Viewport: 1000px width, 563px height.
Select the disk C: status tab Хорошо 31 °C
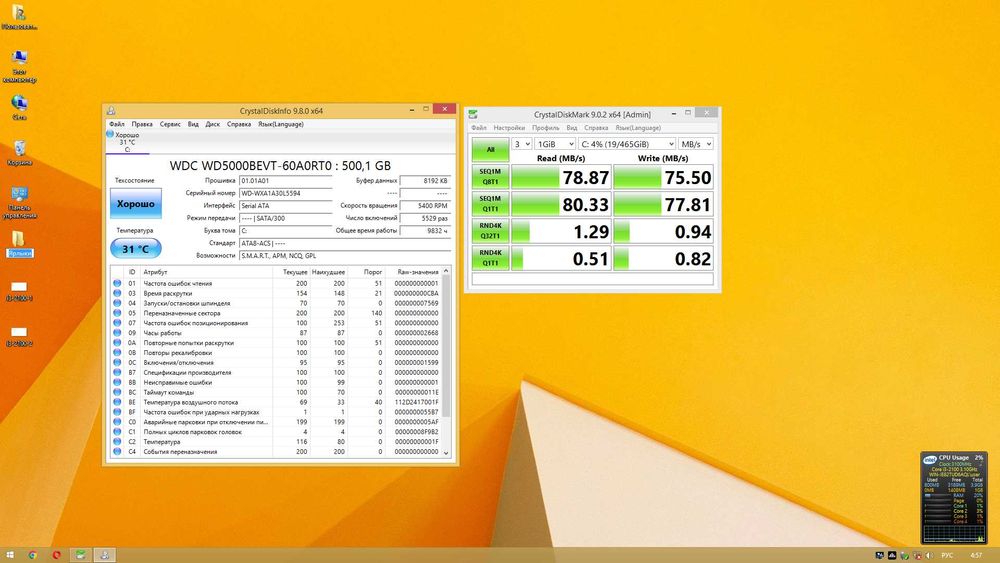click(x=128, y=142)
